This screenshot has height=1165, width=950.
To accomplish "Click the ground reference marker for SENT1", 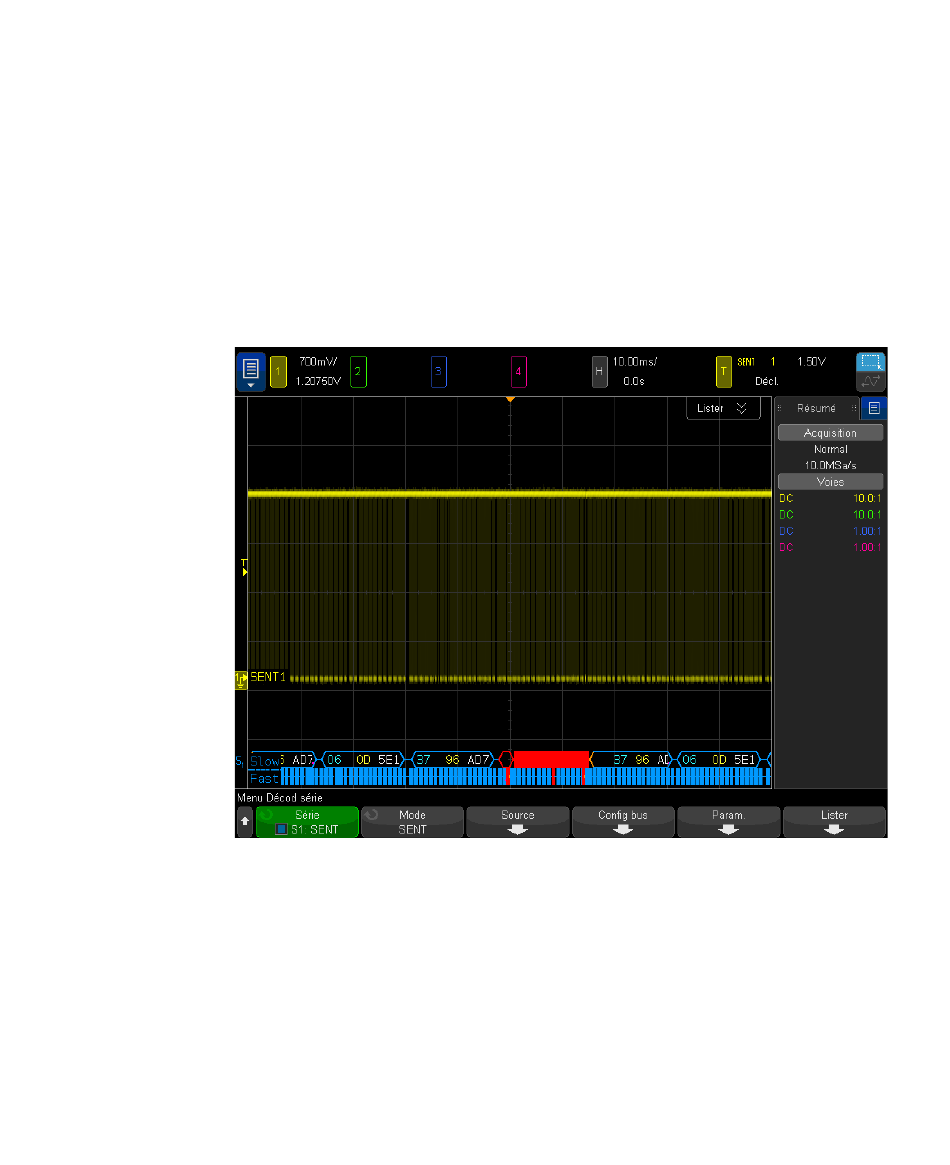I will [241, 680].
